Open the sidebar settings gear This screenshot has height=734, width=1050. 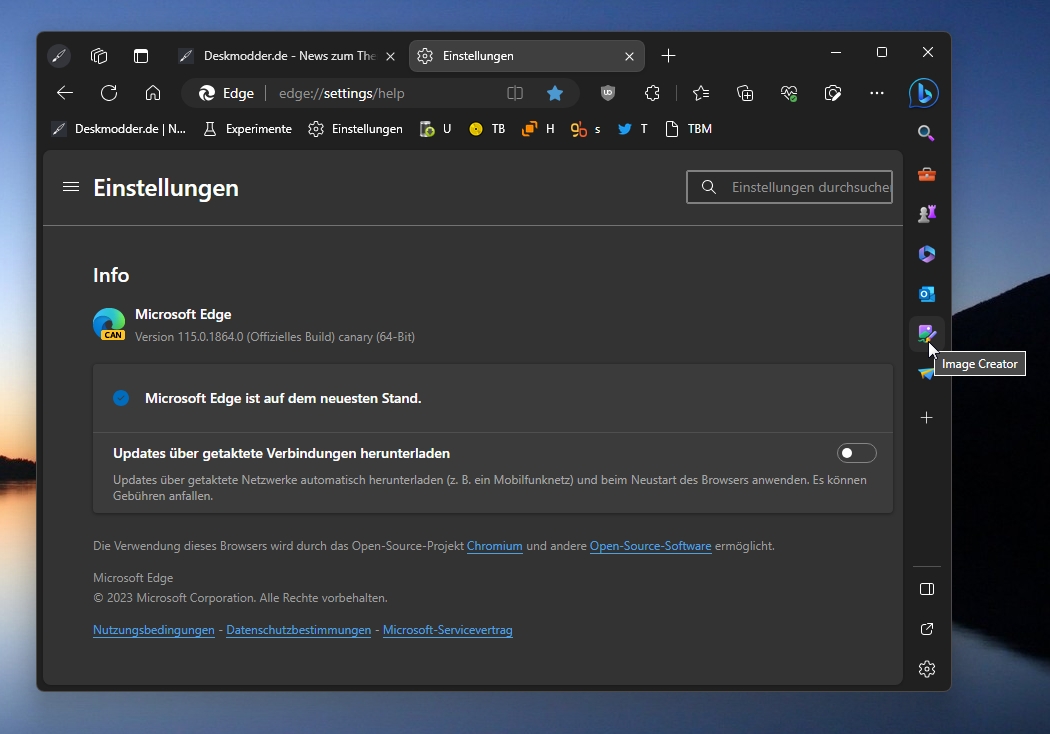[926, 669]
